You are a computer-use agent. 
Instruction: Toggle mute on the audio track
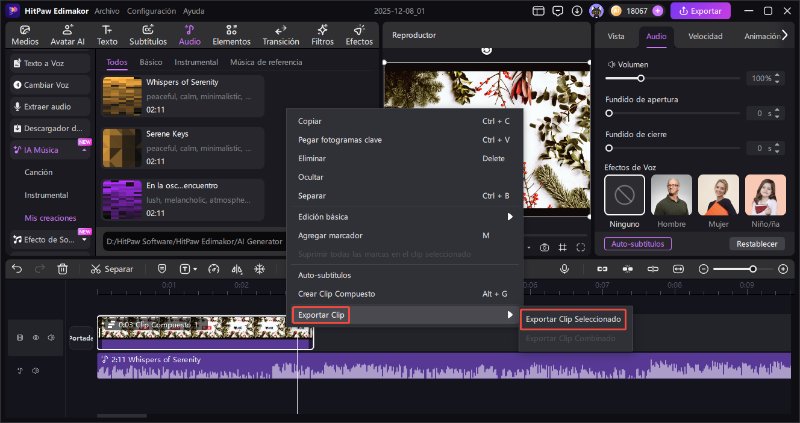point(34,370)
